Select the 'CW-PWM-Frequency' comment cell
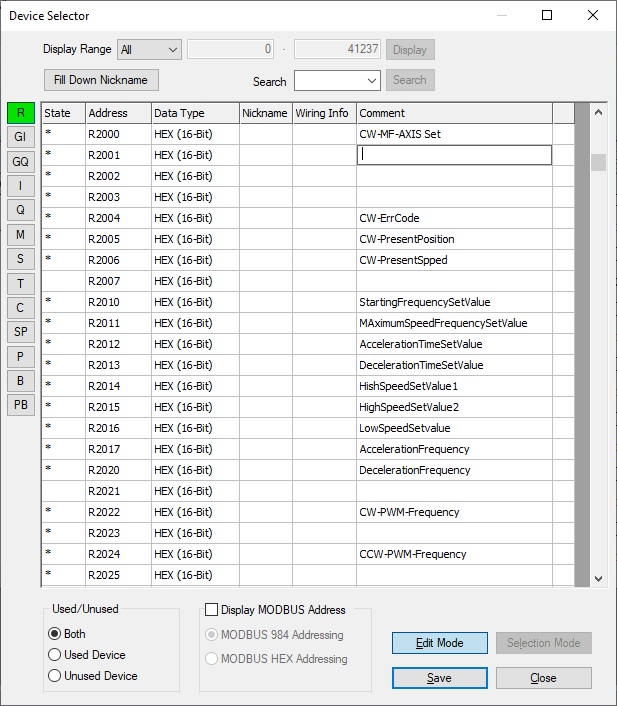The height and width of the screenshot is (706, 617). (x=454, y=512)
